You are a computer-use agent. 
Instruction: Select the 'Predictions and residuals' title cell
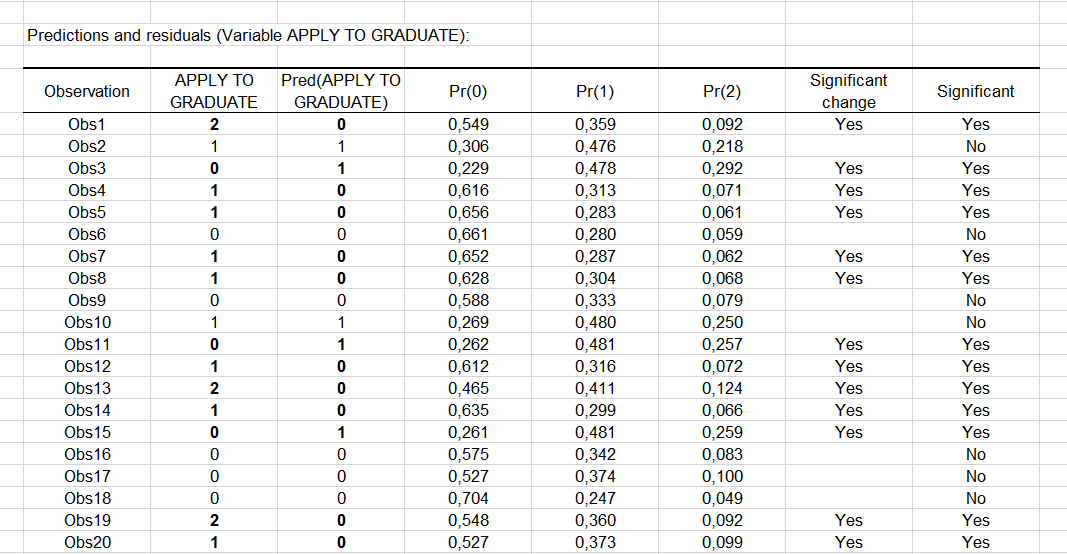pos(248,36)
